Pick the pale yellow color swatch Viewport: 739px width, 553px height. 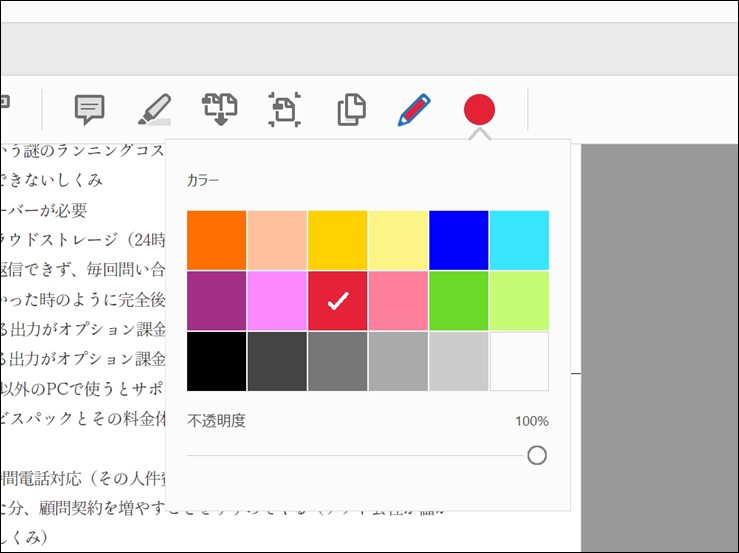click(398, 240)
